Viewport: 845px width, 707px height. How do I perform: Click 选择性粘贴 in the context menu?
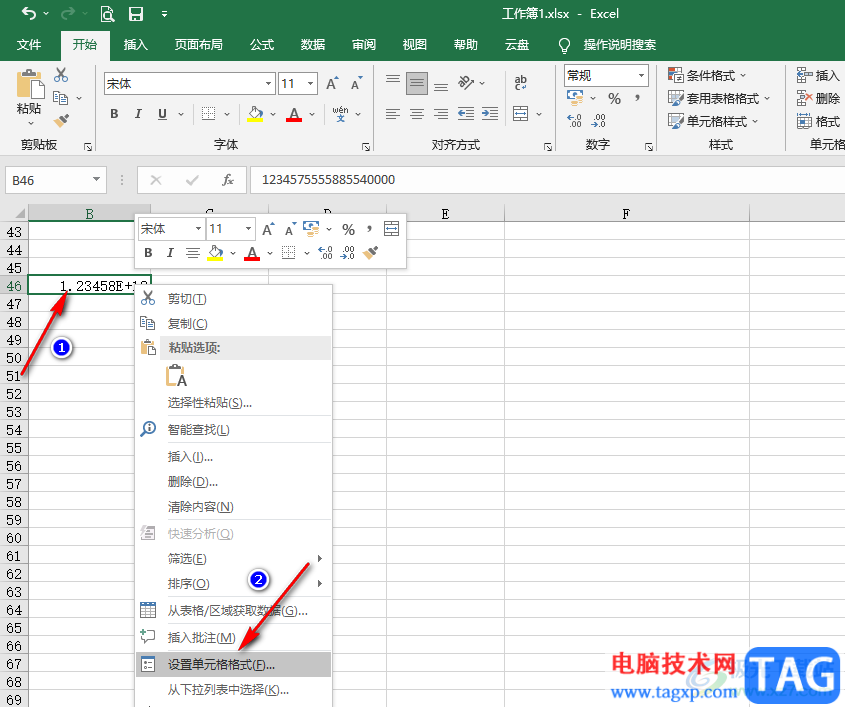pyautogui.click(x=233, y=403)
